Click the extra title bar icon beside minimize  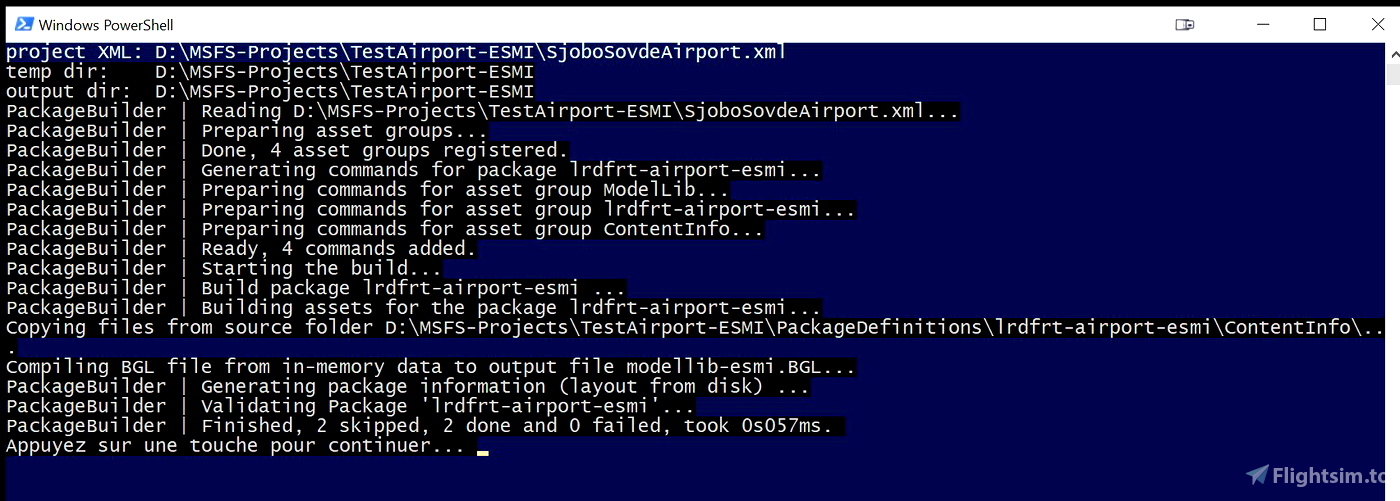tap(1185, 24)
